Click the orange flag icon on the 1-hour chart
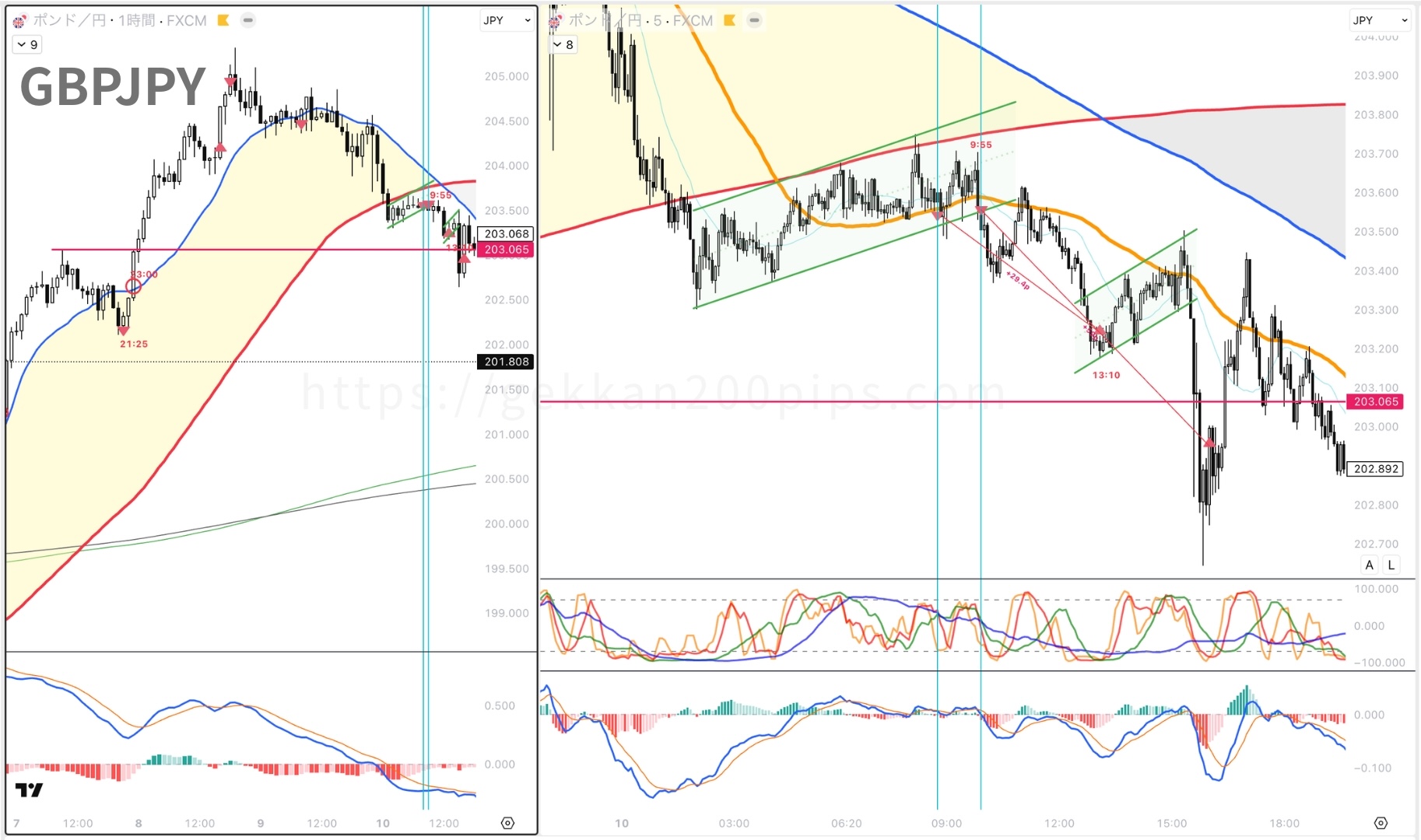 (223, 20)
